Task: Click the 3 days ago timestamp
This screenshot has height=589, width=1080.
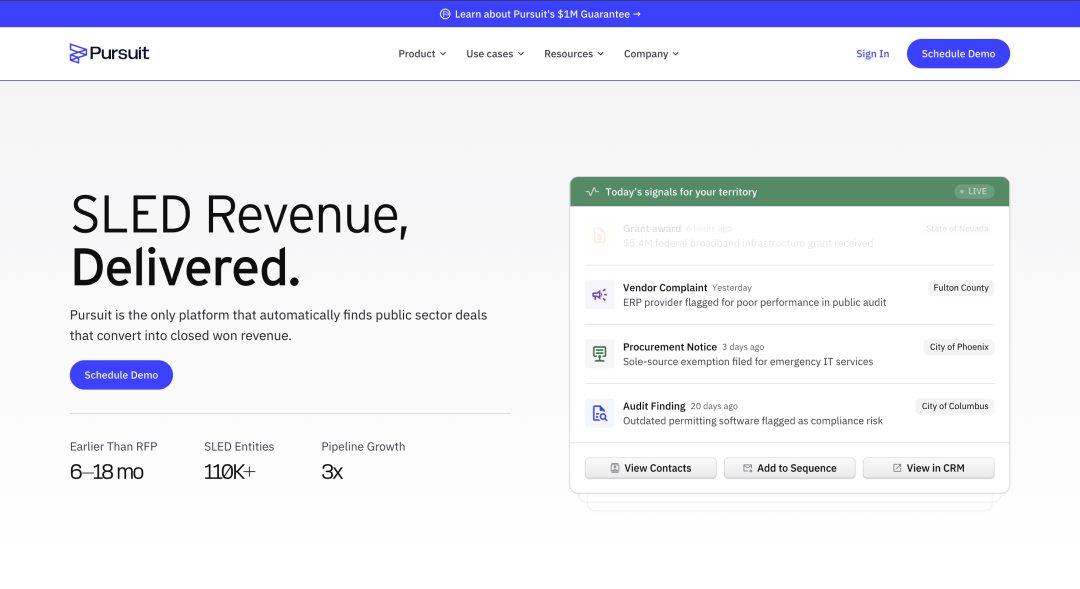Action: click(x=742, y=347)
